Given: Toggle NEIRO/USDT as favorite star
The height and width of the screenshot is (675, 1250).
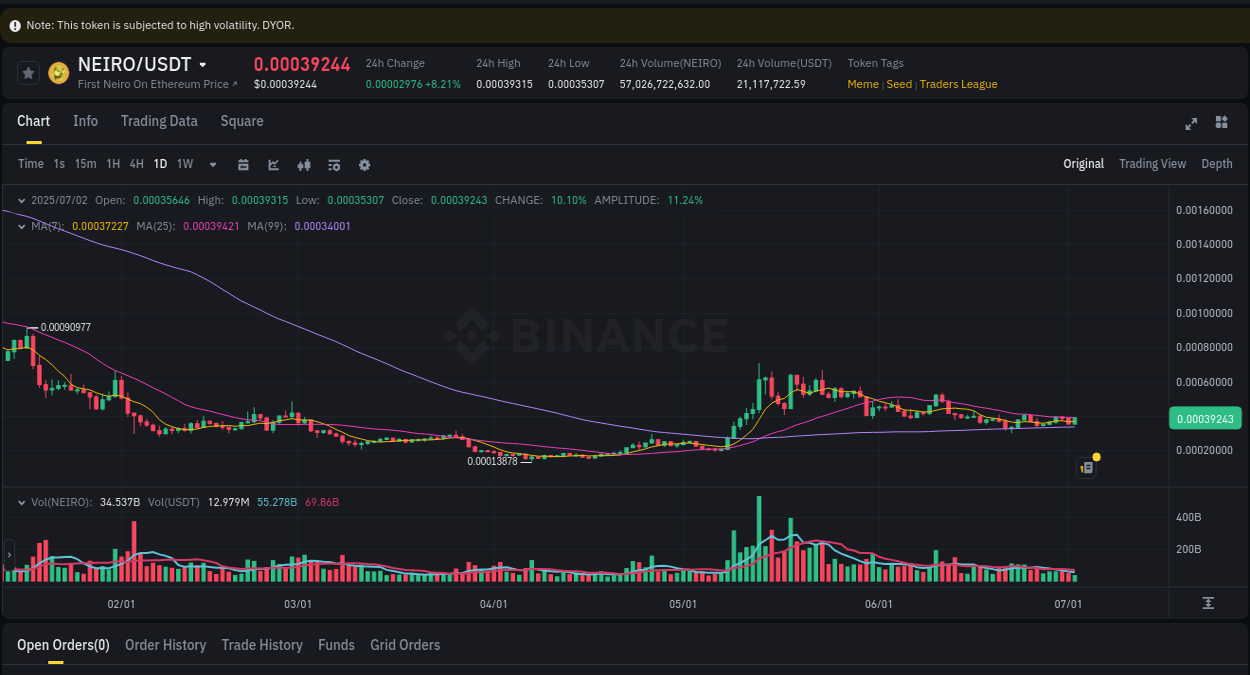Looking at the screenshot, I should 28,72.
